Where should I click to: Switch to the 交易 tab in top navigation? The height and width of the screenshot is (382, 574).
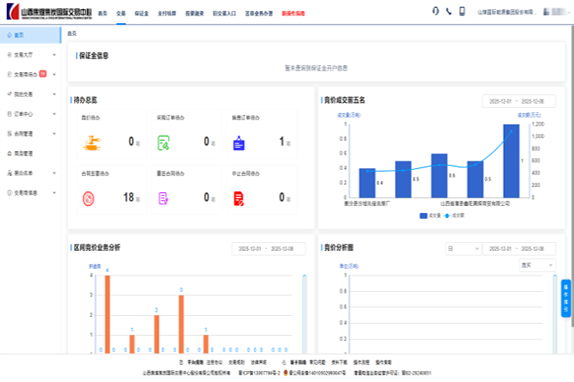[x=121, y=14]
